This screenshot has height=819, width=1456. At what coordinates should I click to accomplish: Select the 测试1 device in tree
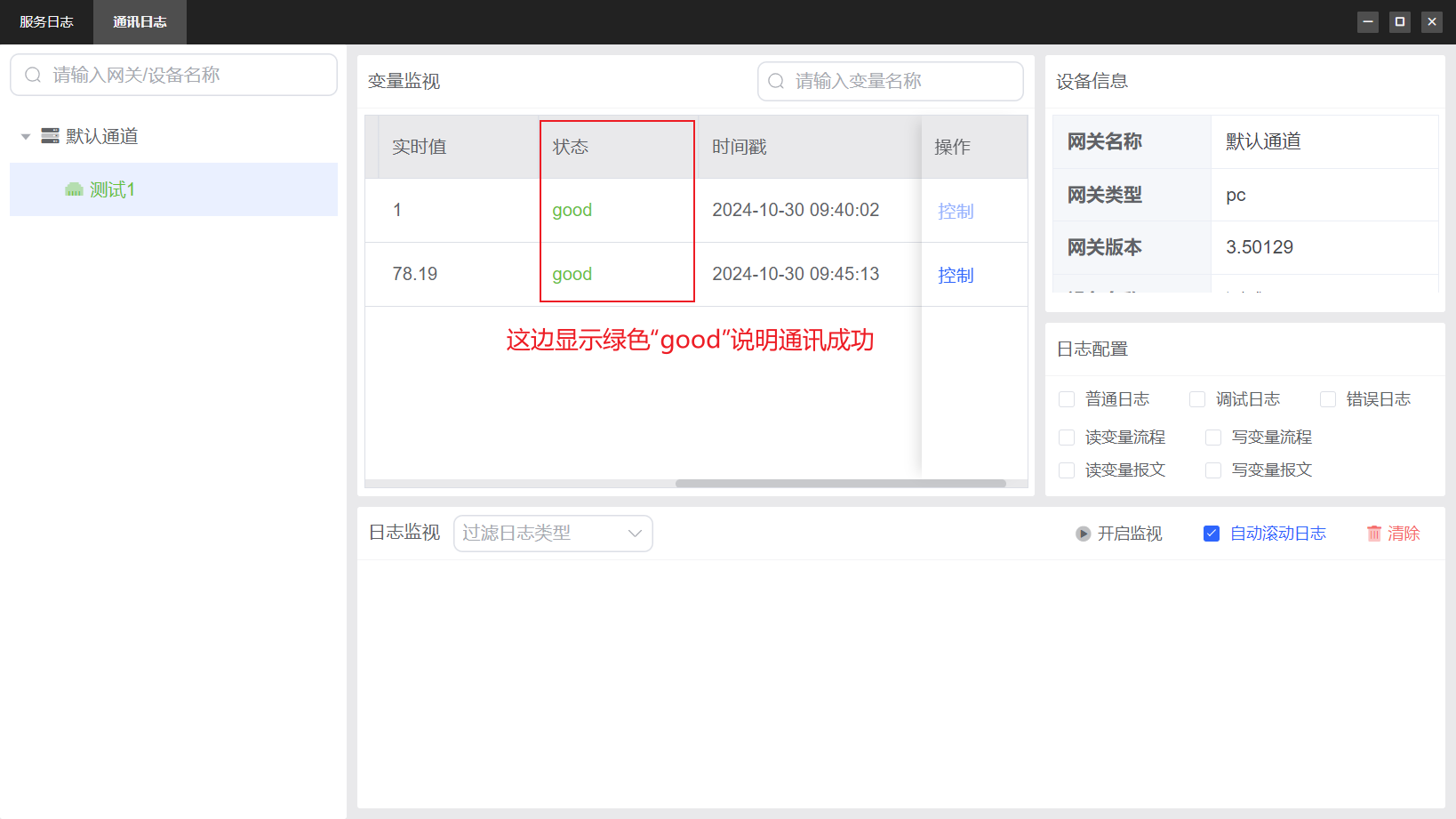click(x=112, y=189)
